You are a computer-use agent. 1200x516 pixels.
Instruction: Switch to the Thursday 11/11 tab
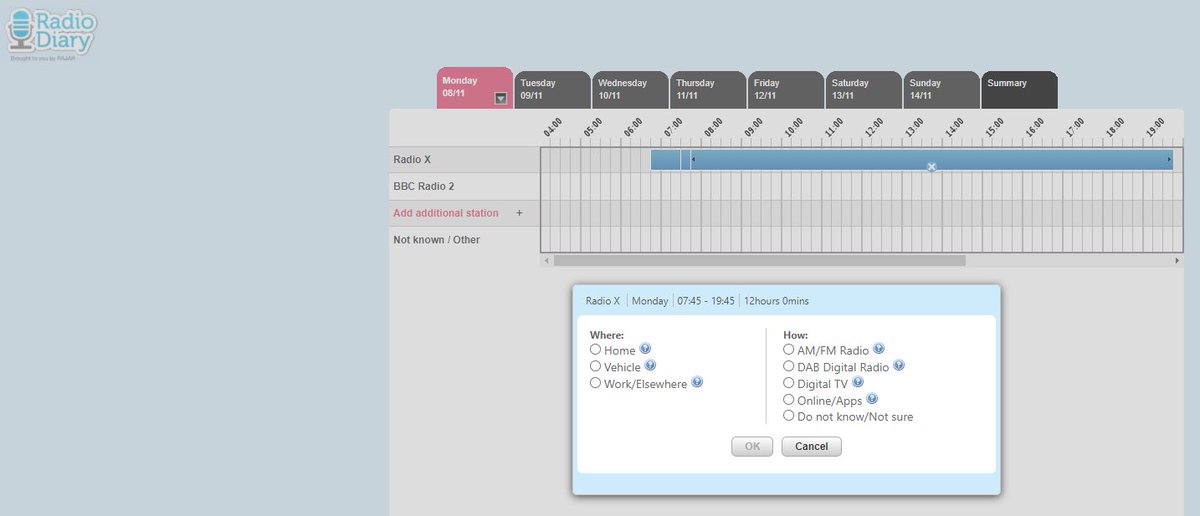click(x=708, y=89)
